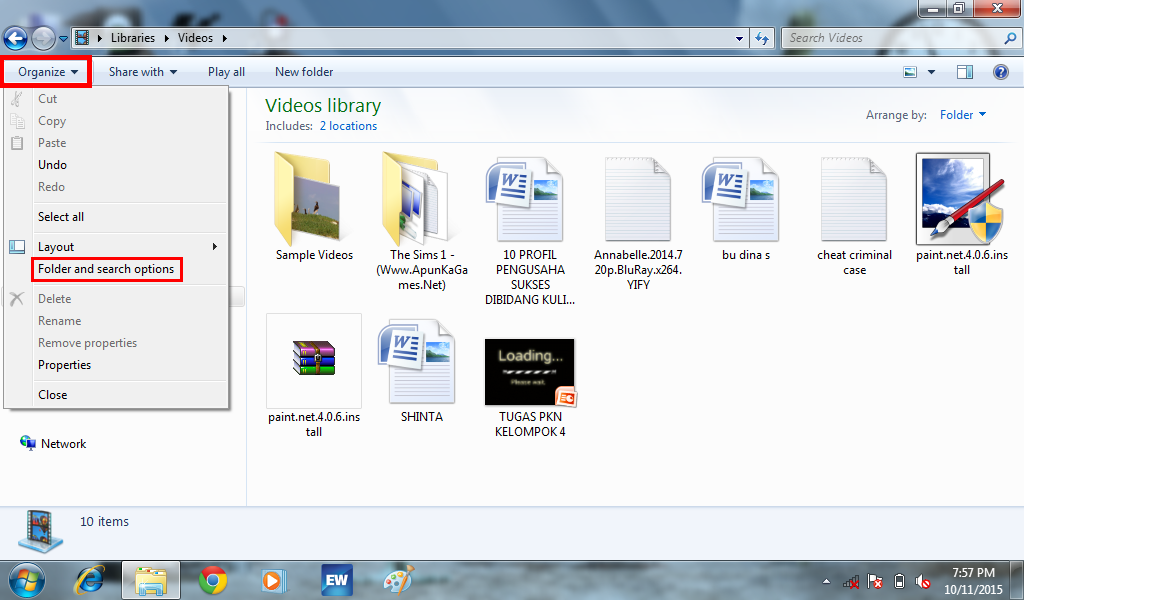The height and width of the screenshot is (600, 1152).
Task: Open Google Chrome from taskbar
Action: [213, 581]
